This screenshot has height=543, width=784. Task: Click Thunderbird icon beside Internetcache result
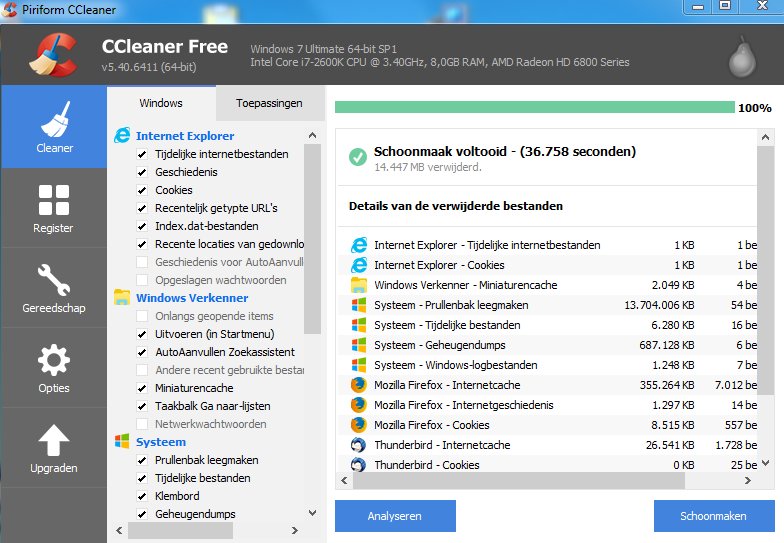coord(358,445)
